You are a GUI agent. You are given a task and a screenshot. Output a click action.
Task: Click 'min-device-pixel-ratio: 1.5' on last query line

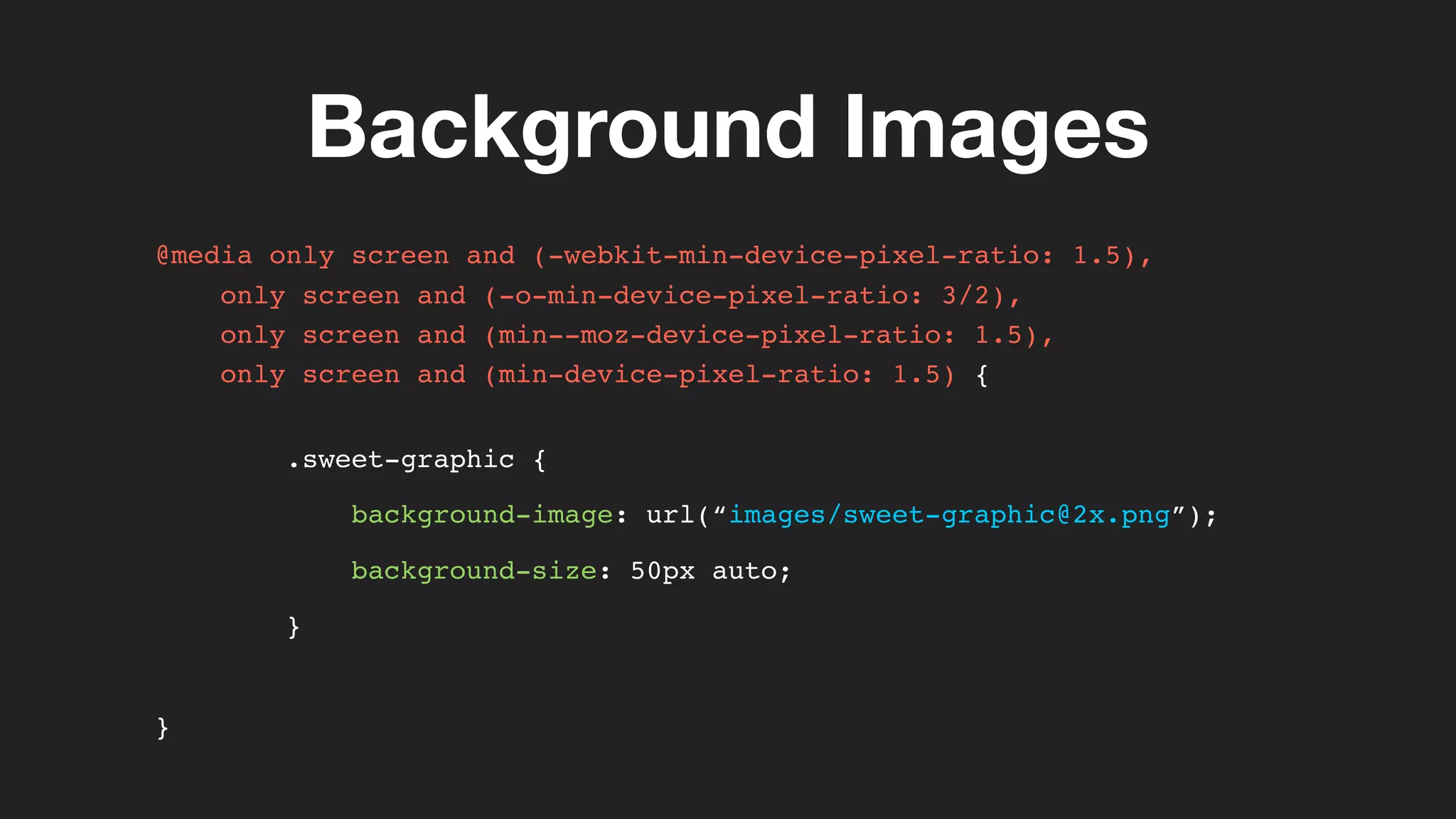tap(719, 375)
